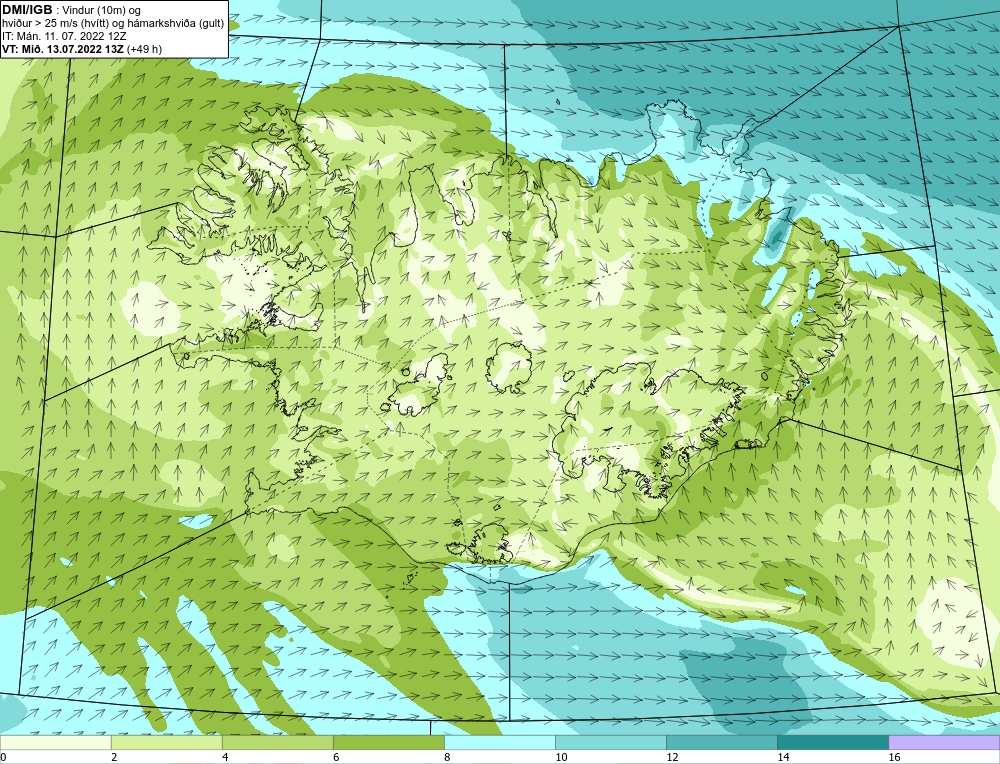Click the DMI/IGB title text
Screen dimensions: 1000x764
point(27,10)
